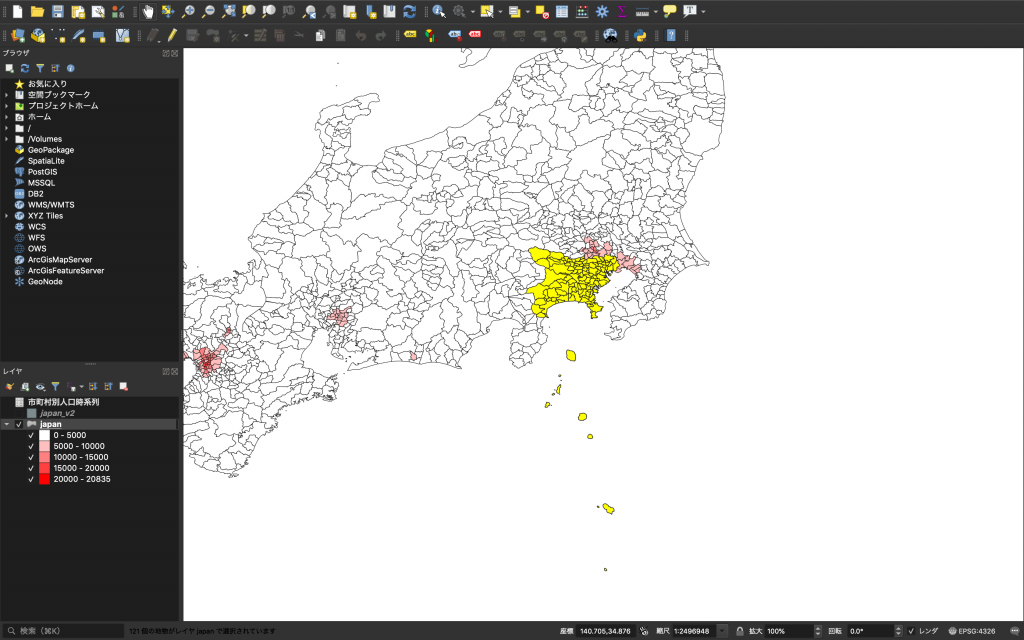Click the Zoom Out magnifier tool

208,11
